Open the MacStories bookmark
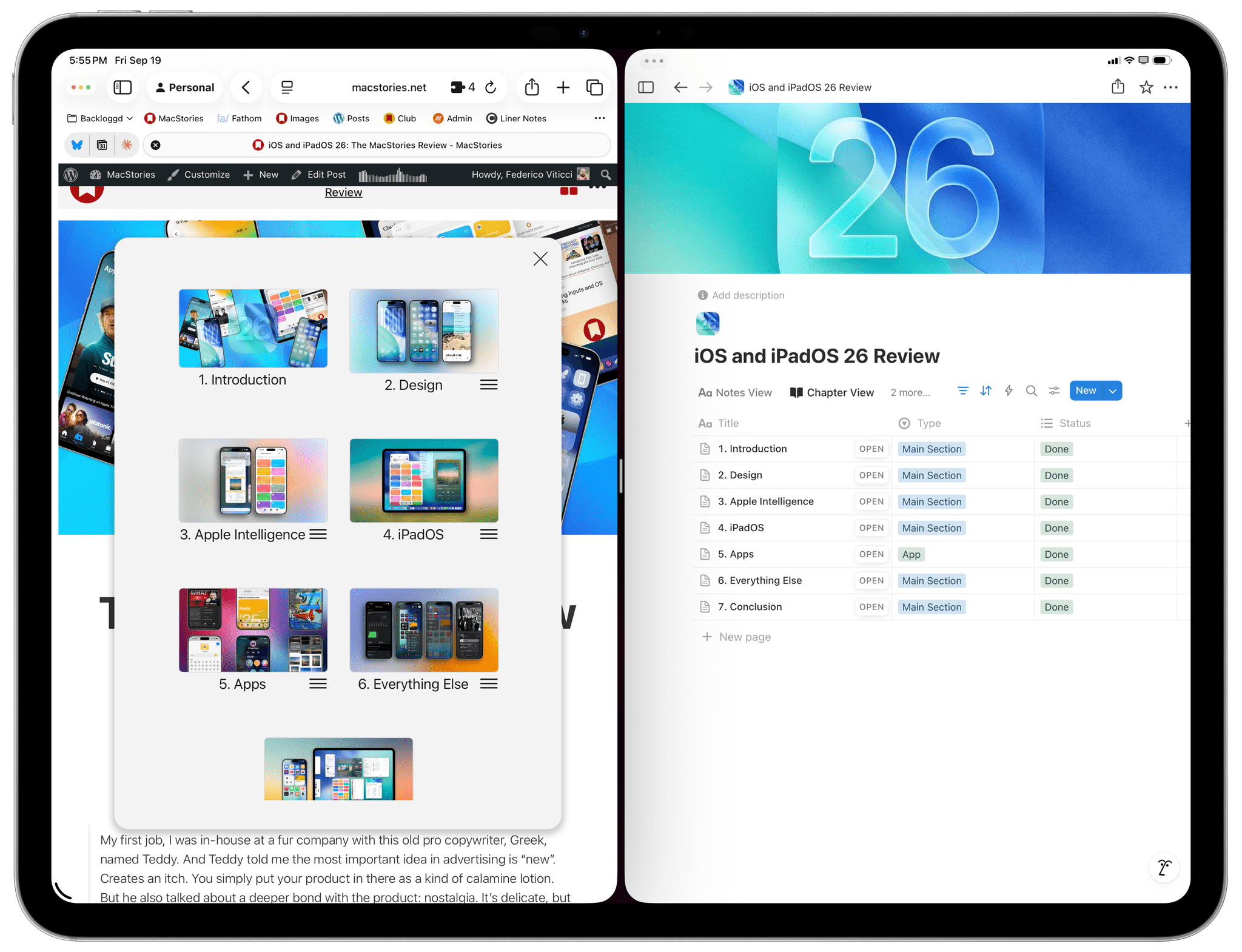This screenshot has width=1242, height=952. (x=174, y=118)
